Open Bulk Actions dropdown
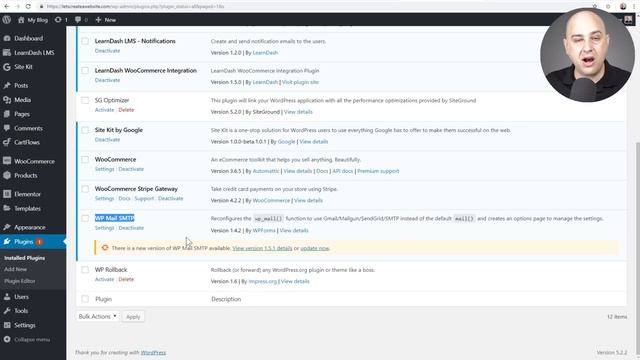Image resolution: width=640 pixels, height=360 pixels. click(98, 316)
